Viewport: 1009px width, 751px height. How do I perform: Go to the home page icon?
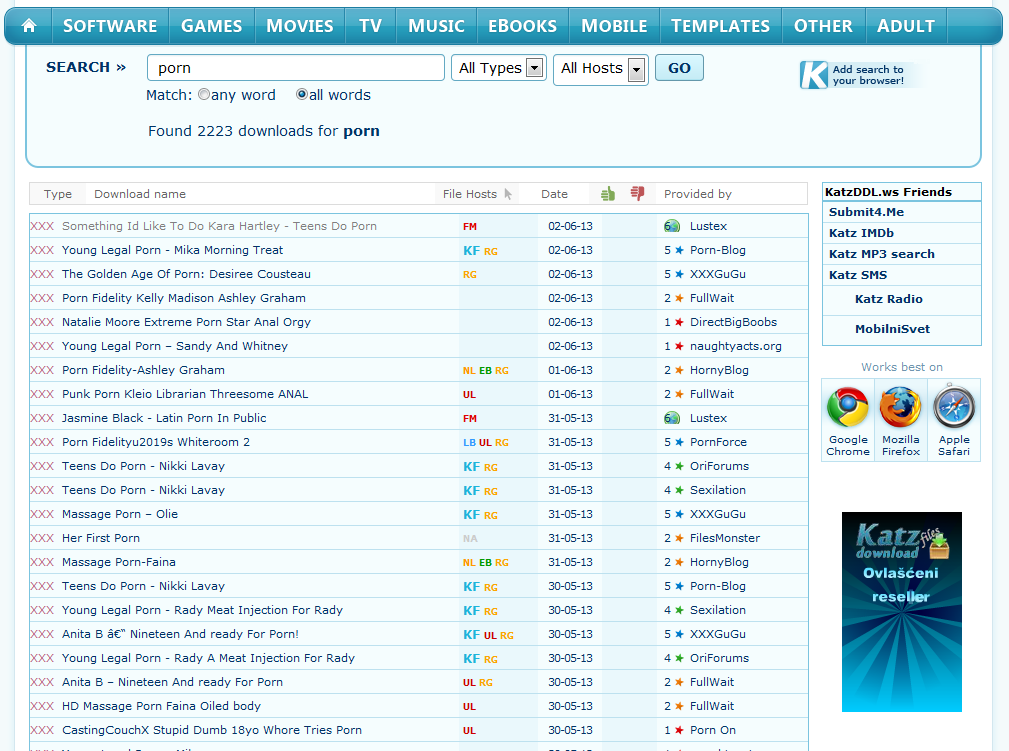29,26
